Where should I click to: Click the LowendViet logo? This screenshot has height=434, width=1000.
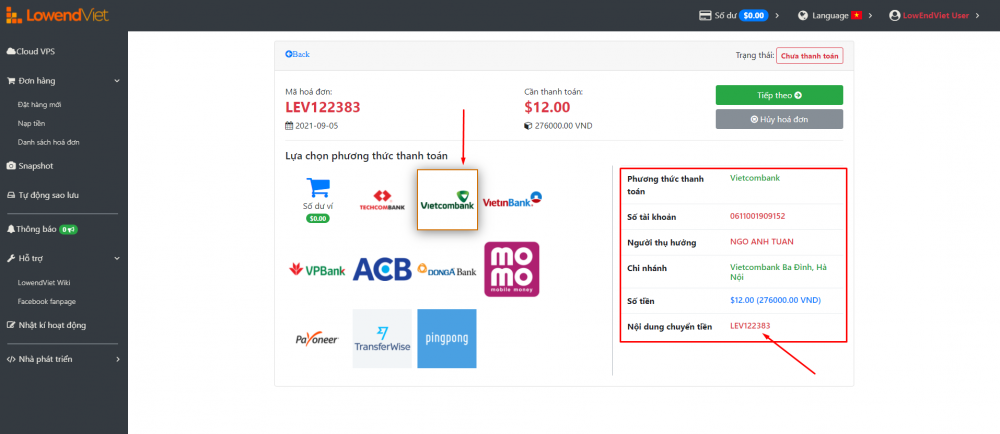click(57, 15)
